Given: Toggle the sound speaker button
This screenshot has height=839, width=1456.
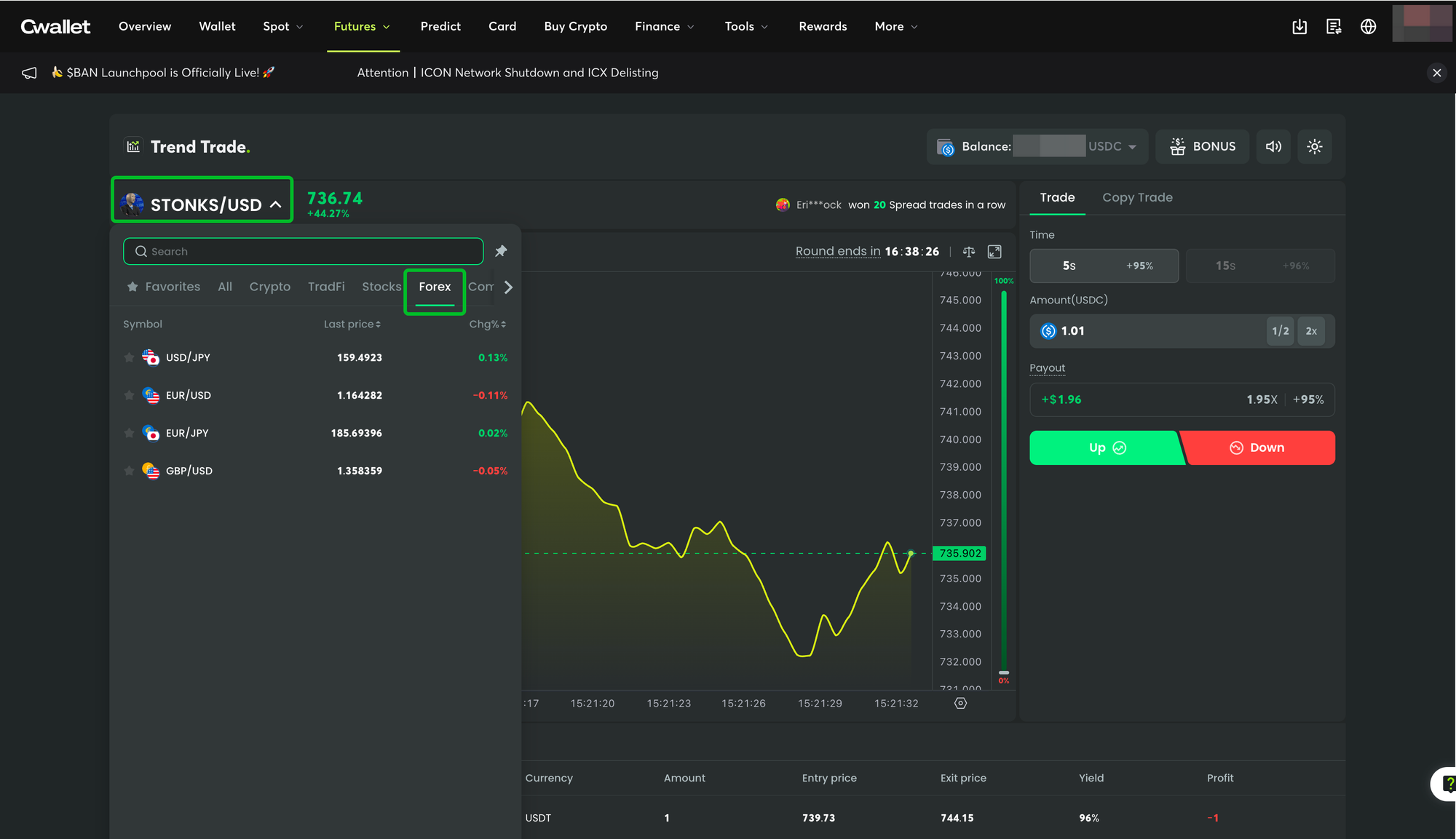Looking at the screenshot, I should [1273, 146].
